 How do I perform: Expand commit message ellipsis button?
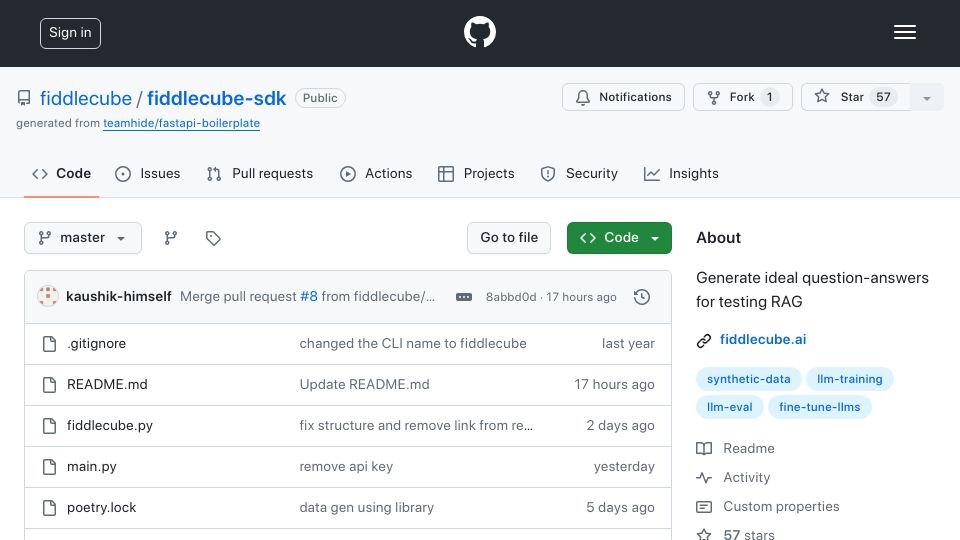point(463,297)
